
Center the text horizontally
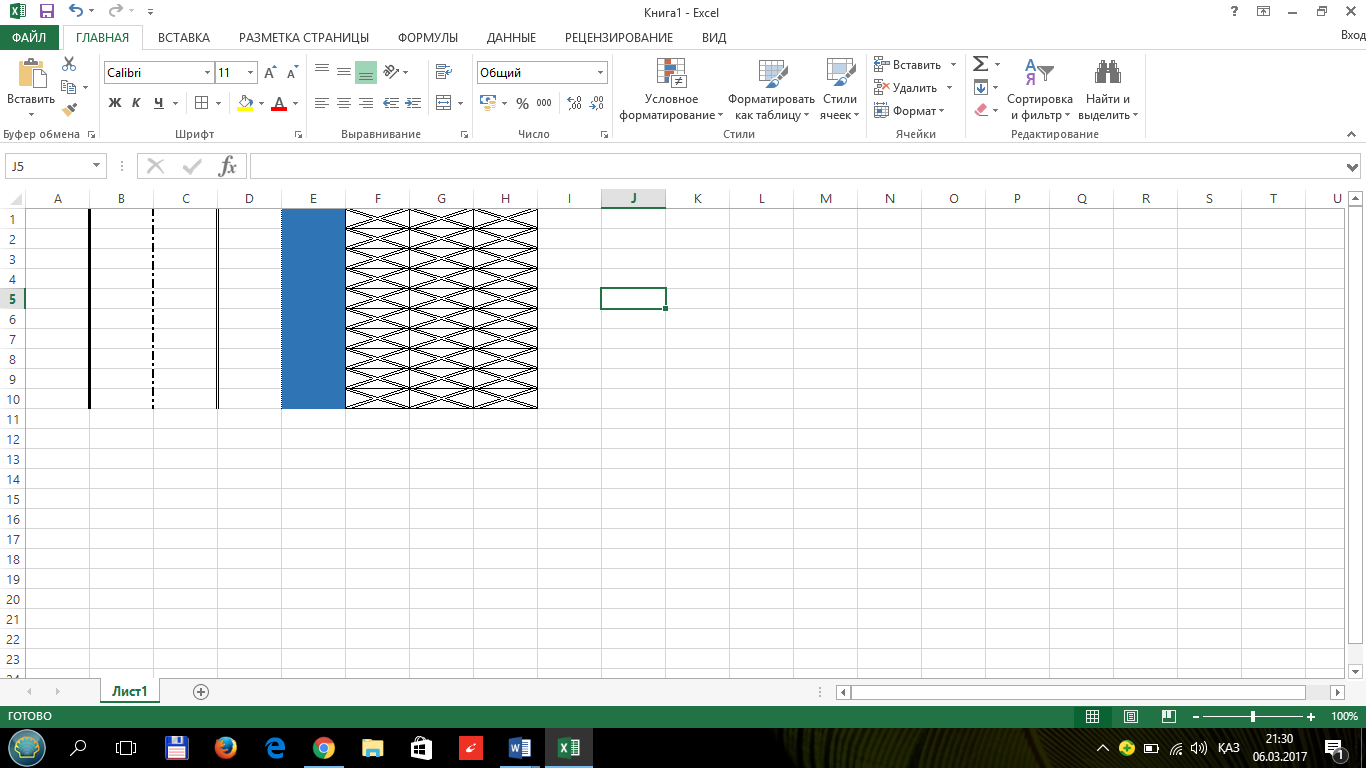344,103
